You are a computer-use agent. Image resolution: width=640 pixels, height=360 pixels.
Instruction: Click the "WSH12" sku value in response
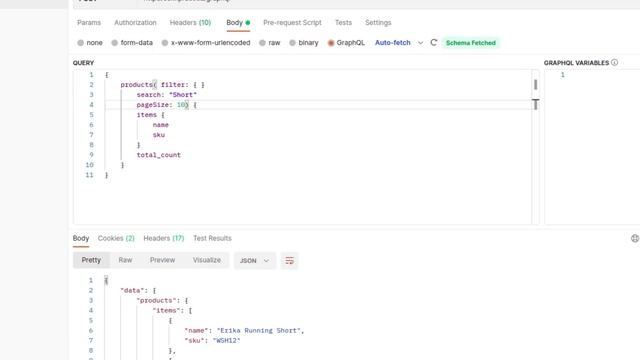227,341
